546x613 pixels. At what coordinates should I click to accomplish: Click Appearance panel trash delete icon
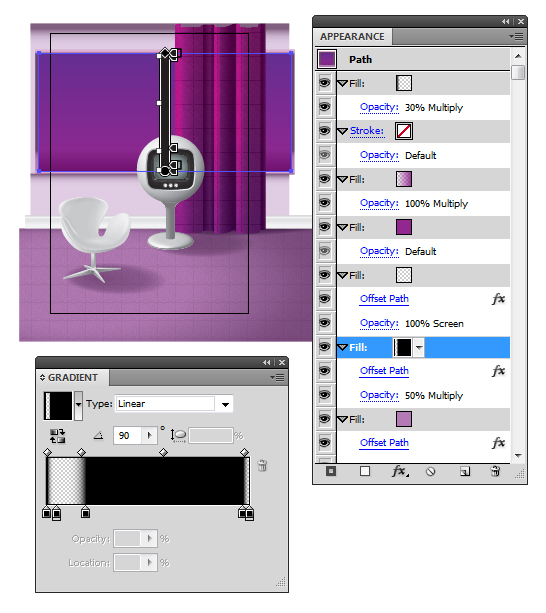[x=495, y=471]
